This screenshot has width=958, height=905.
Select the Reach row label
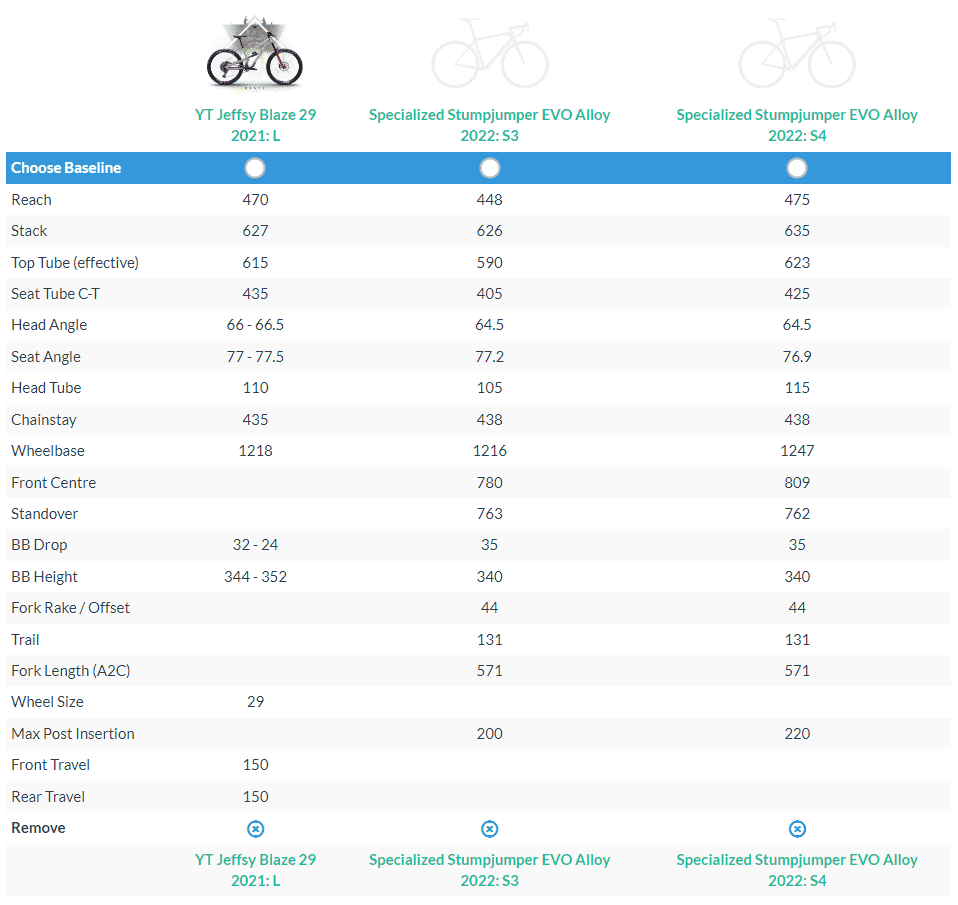(x=31, y=200)
